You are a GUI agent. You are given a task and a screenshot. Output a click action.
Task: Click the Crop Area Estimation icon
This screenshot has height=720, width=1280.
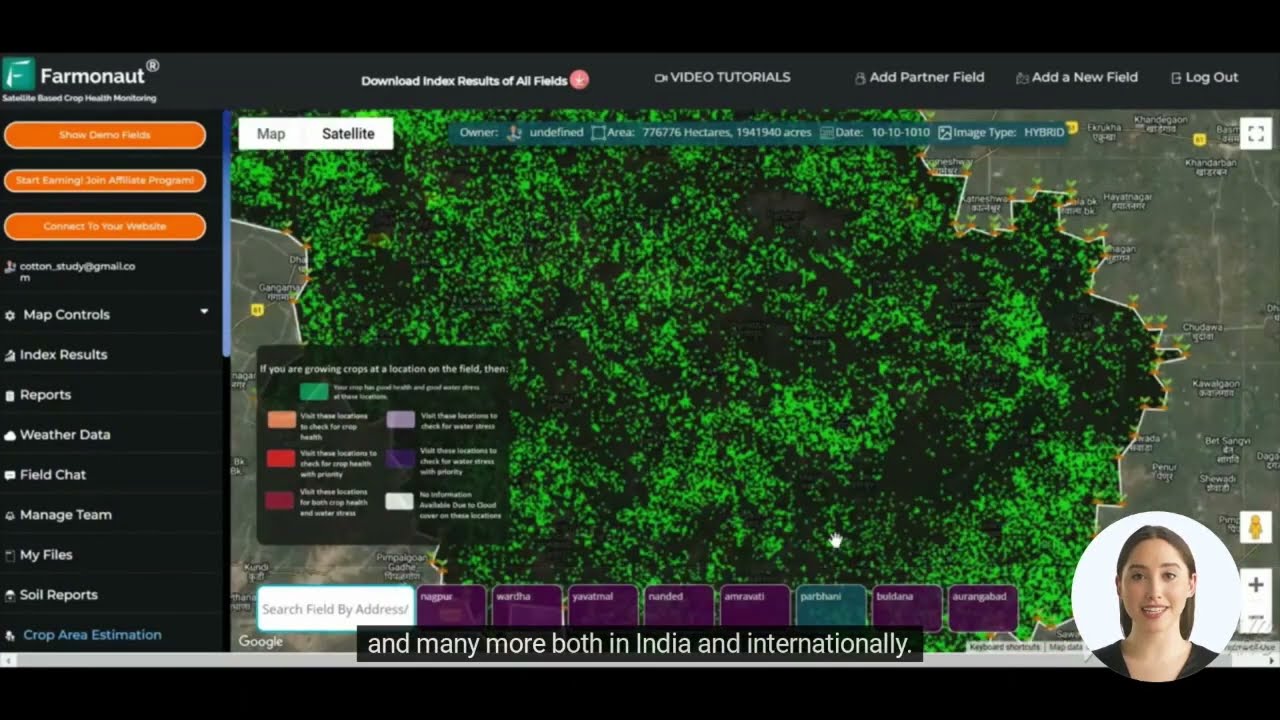point(10,635)
